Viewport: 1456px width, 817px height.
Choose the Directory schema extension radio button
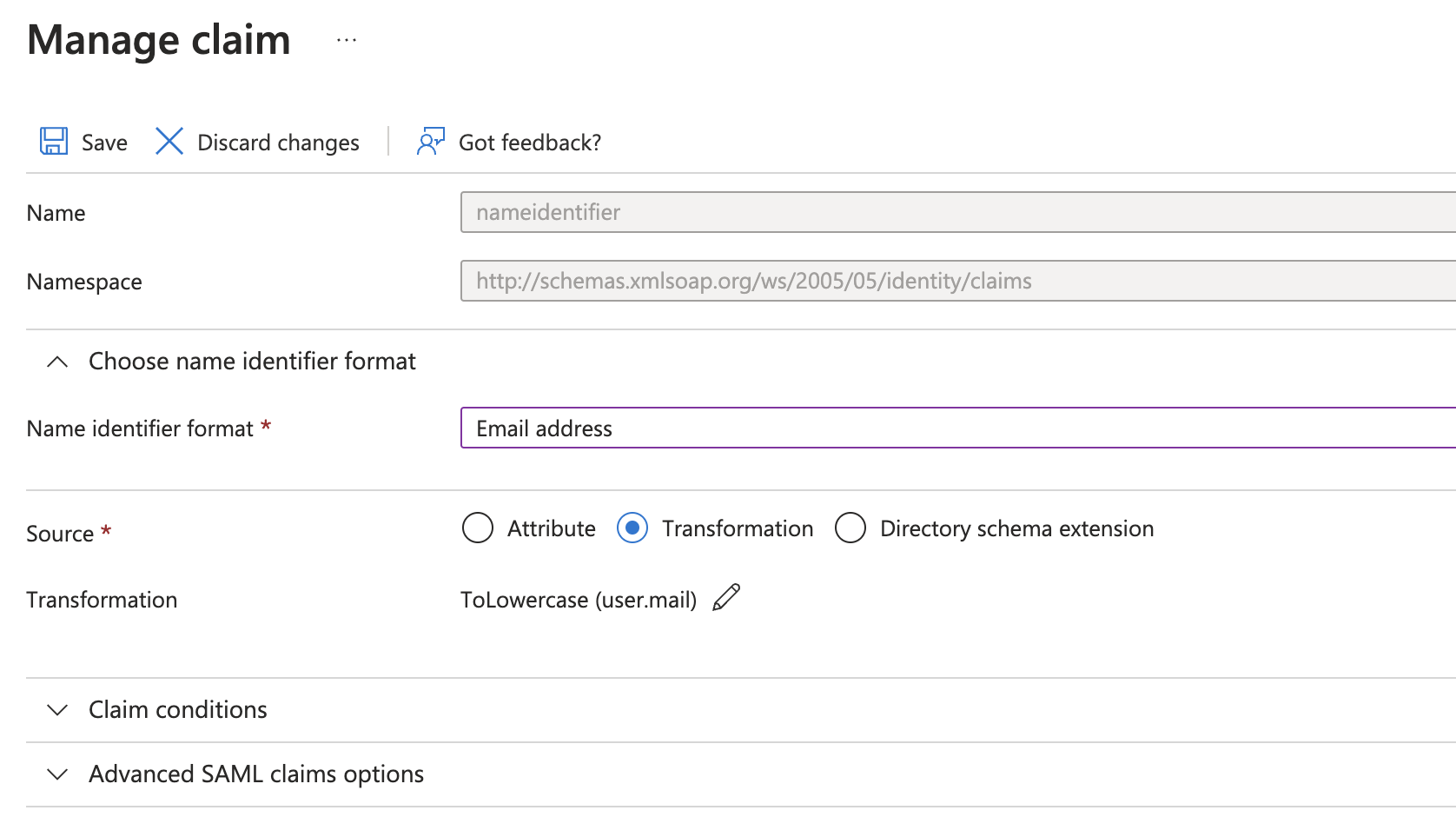tap(850, 528)
